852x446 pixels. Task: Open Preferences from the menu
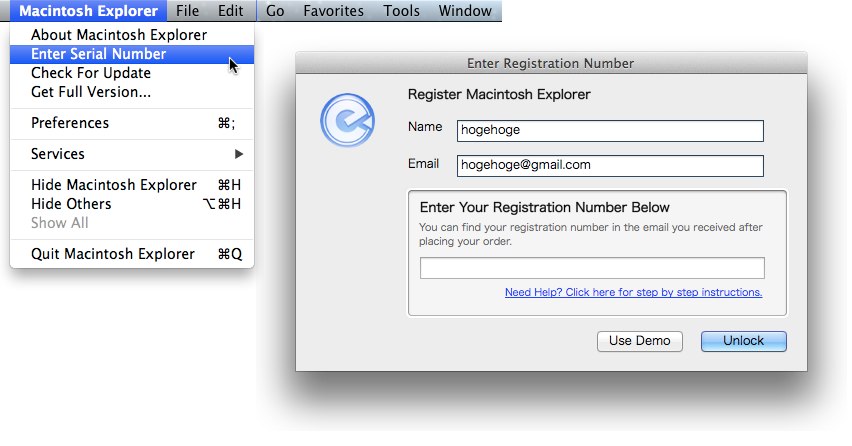[132, 123]
